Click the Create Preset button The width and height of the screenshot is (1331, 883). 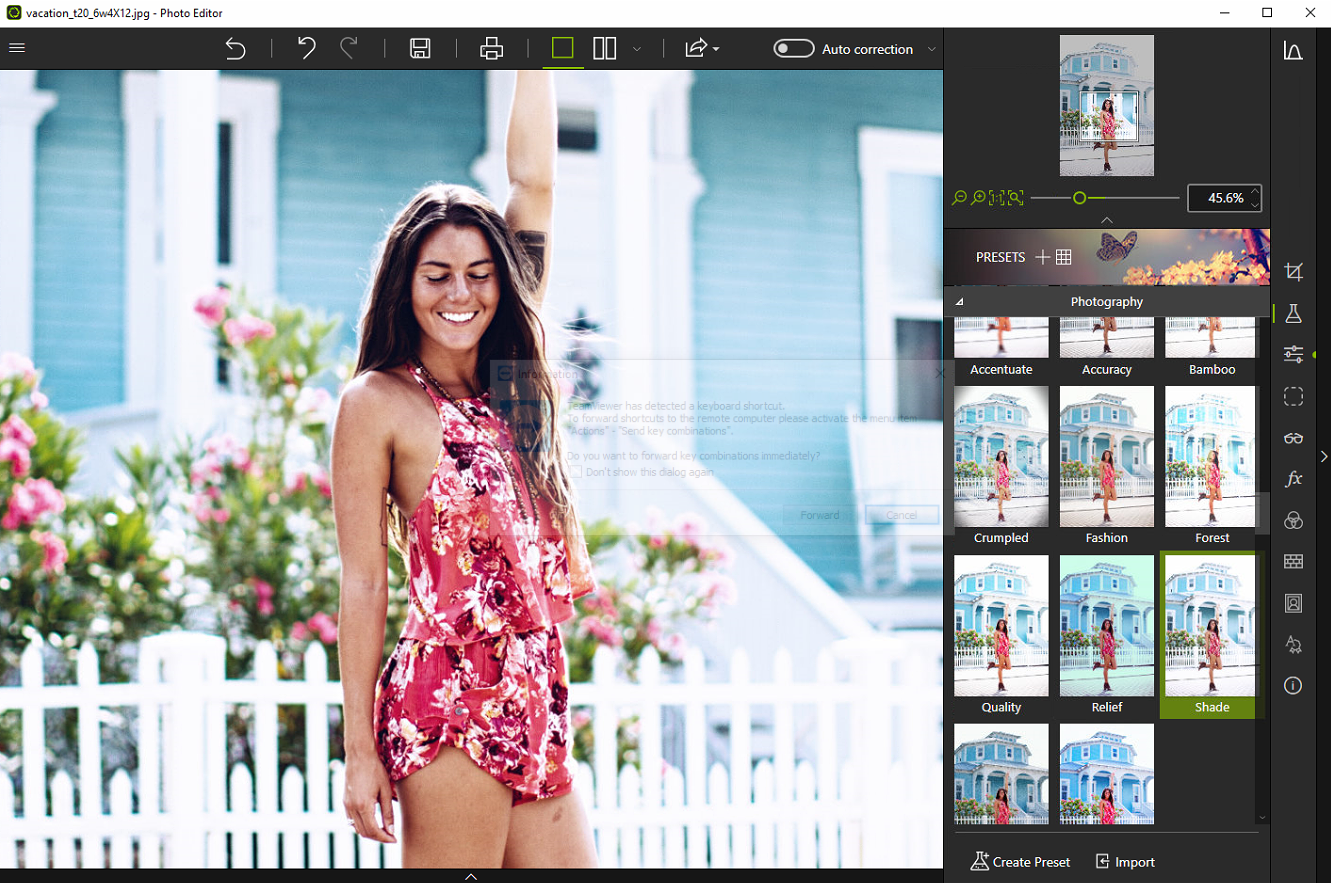tap(1020, 861)
